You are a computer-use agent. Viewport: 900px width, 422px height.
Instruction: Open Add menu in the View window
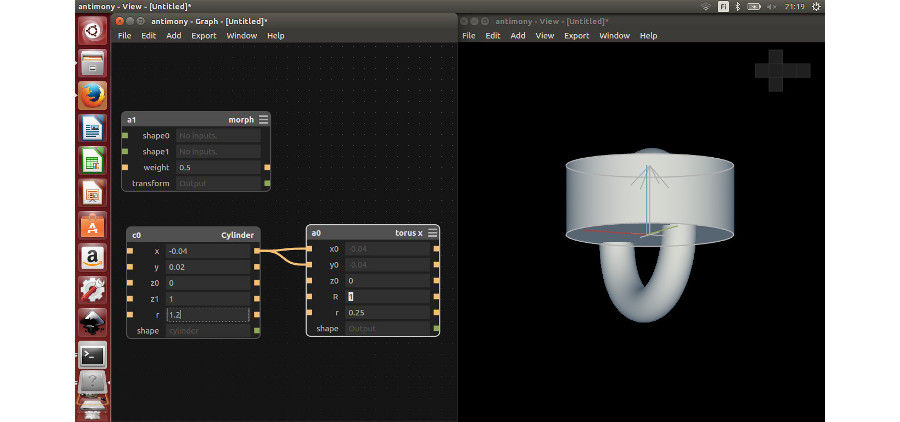518,36
